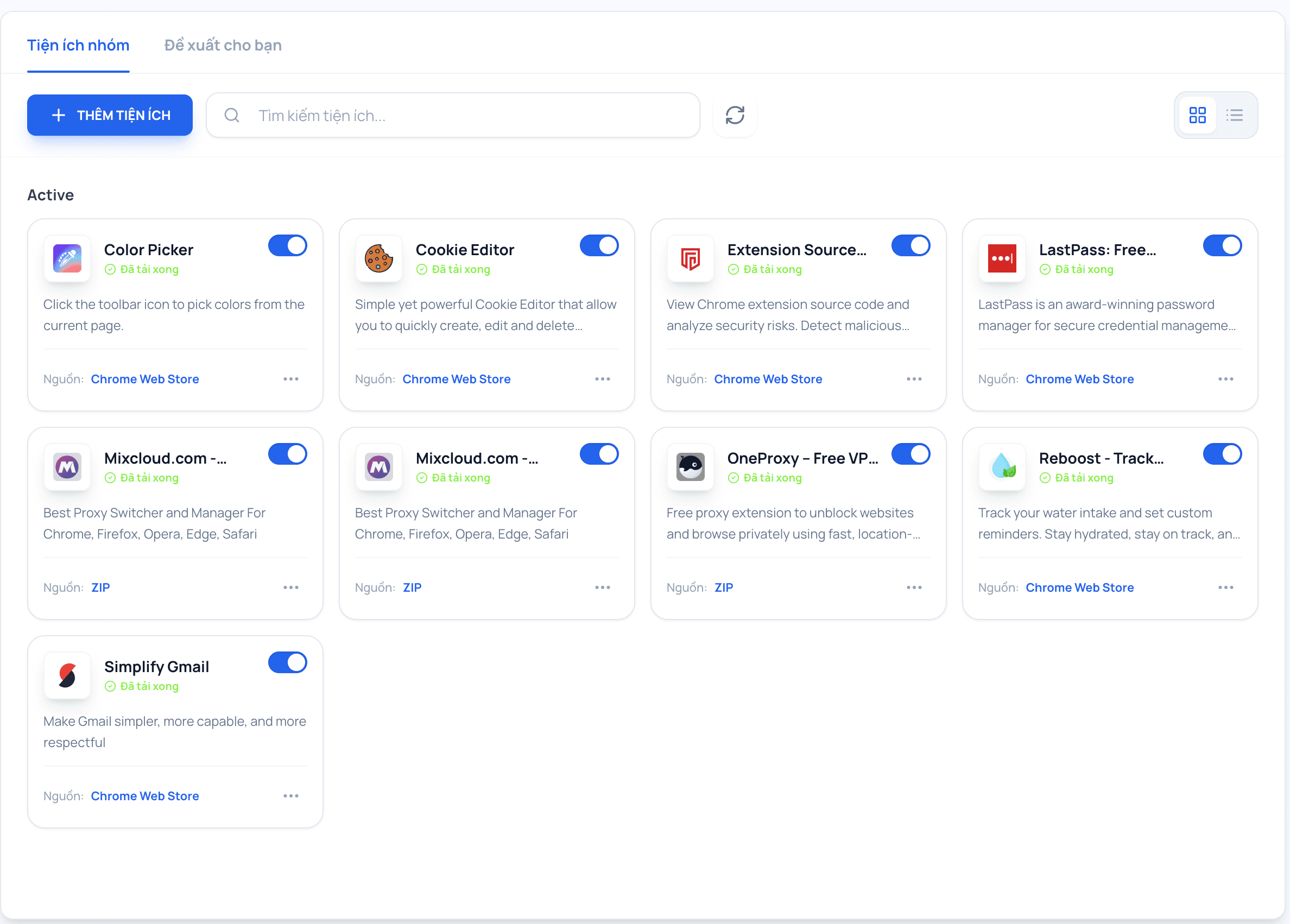Click the refresh extensions icon

pyautogui.click(x=735, y=116)
